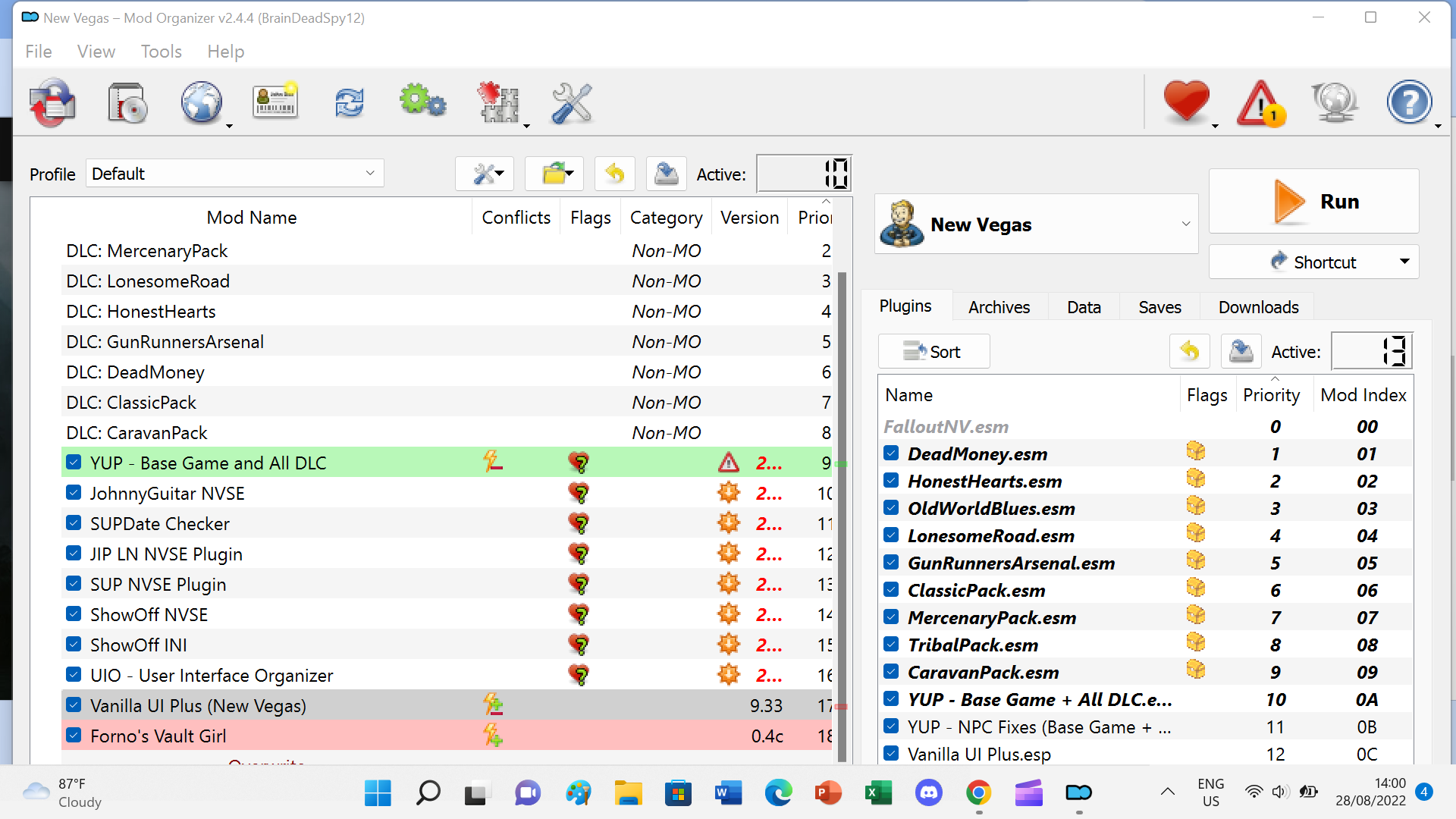Uncheck YUP - Base Game and All DLC

[74, 463]
